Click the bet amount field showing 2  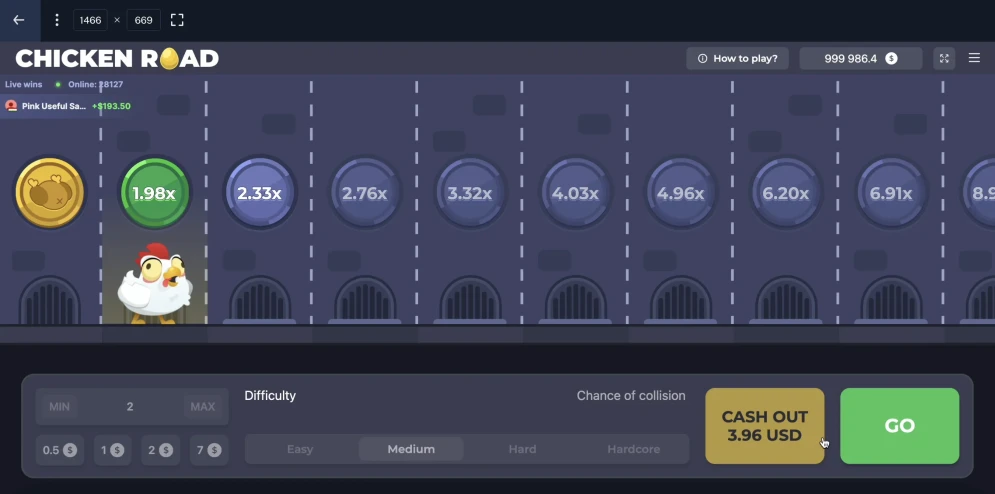click(130, 407)
